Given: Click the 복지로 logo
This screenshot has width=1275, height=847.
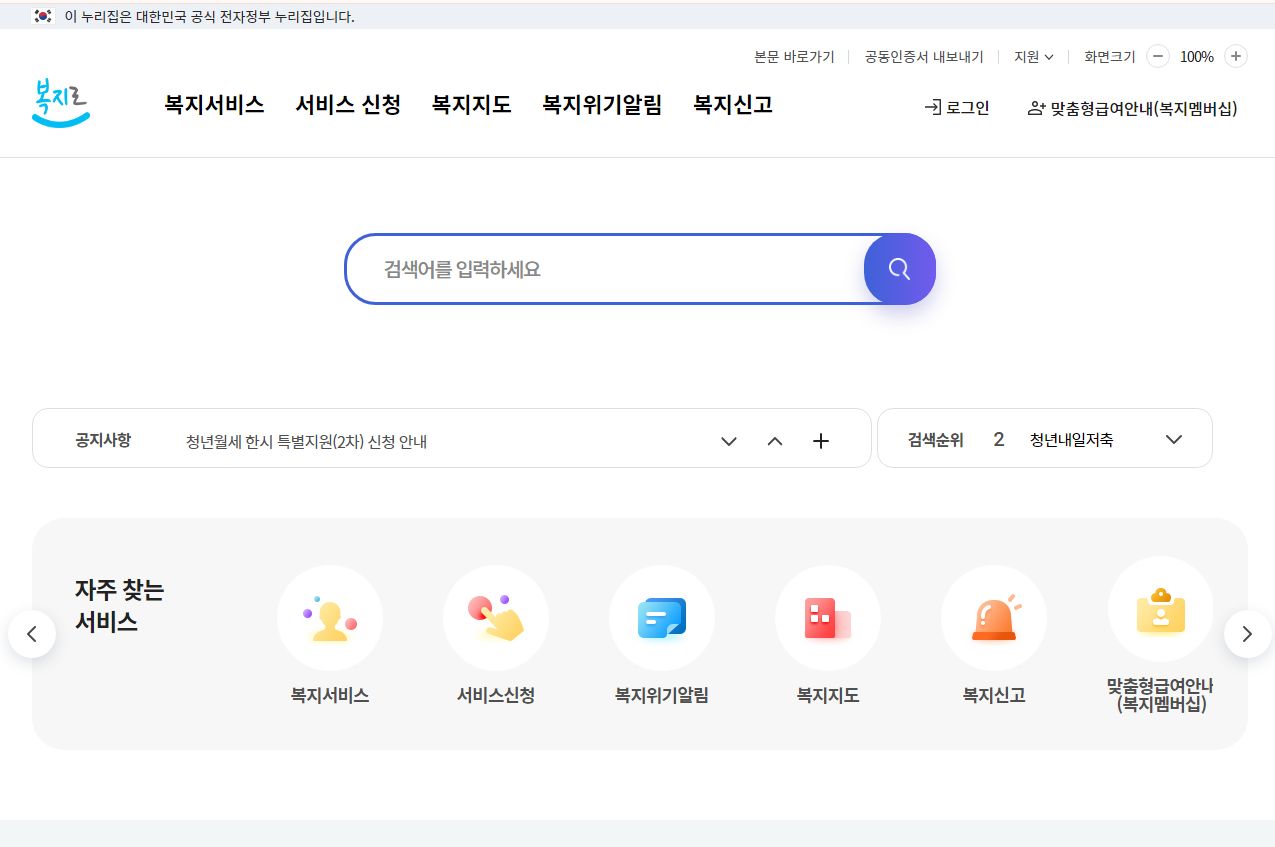Looking at the screenshot, I should pos(60,103).
